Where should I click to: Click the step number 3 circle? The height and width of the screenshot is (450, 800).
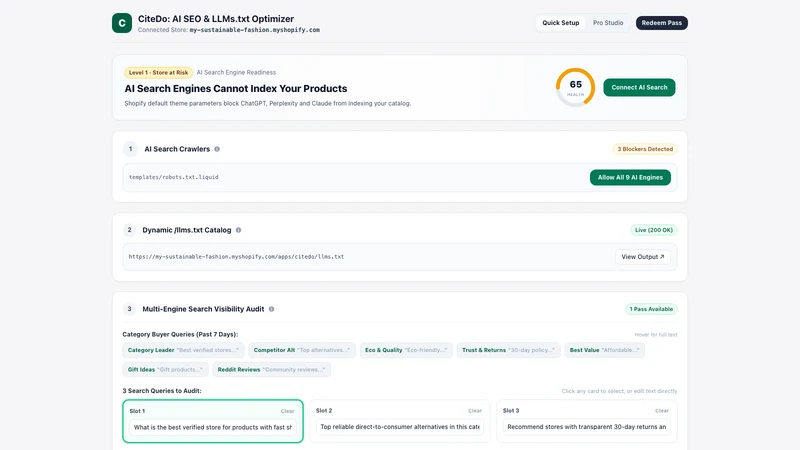click(x=130, y=309)
